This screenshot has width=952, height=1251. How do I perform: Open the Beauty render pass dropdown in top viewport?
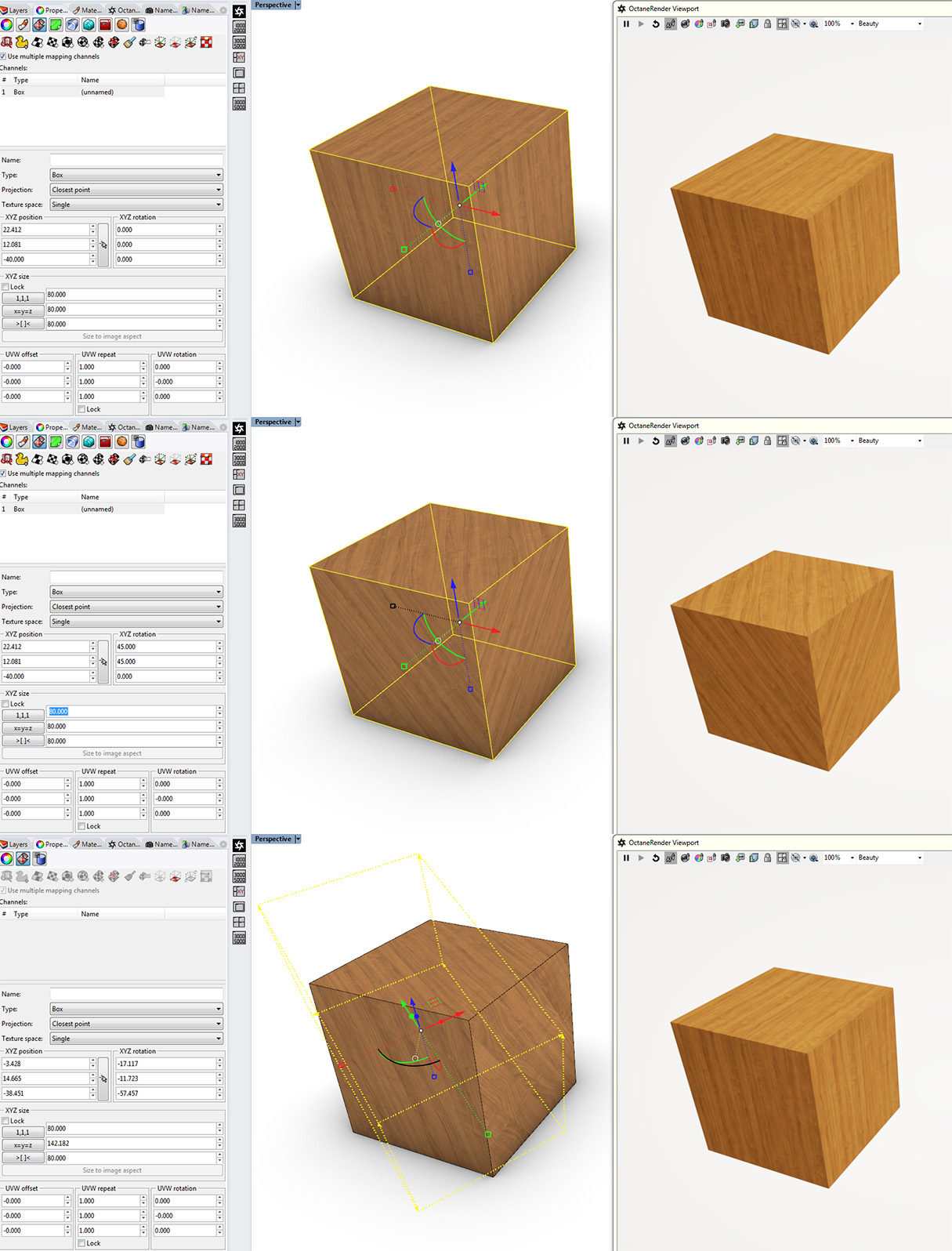[920, 24]
